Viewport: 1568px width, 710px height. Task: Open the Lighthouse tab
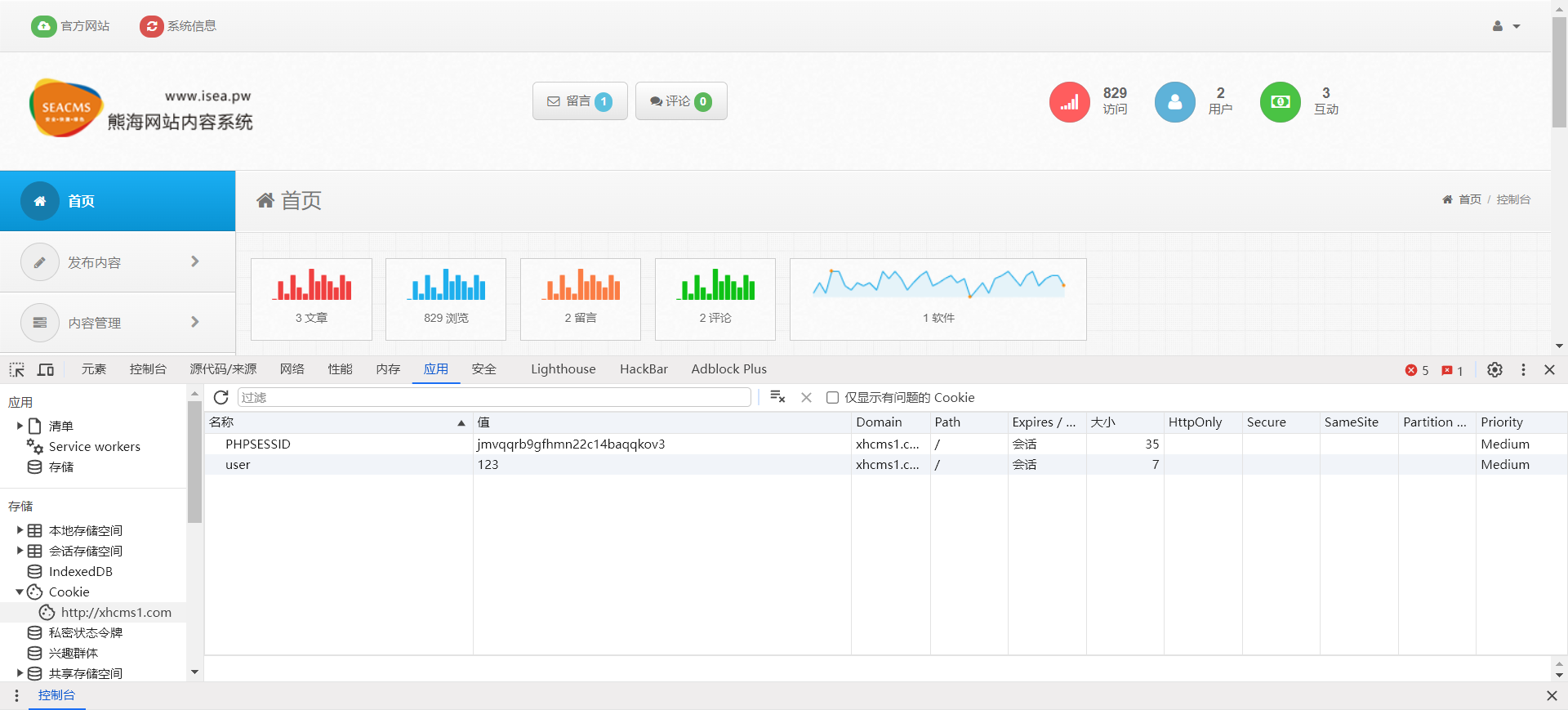tap(563, 369)
